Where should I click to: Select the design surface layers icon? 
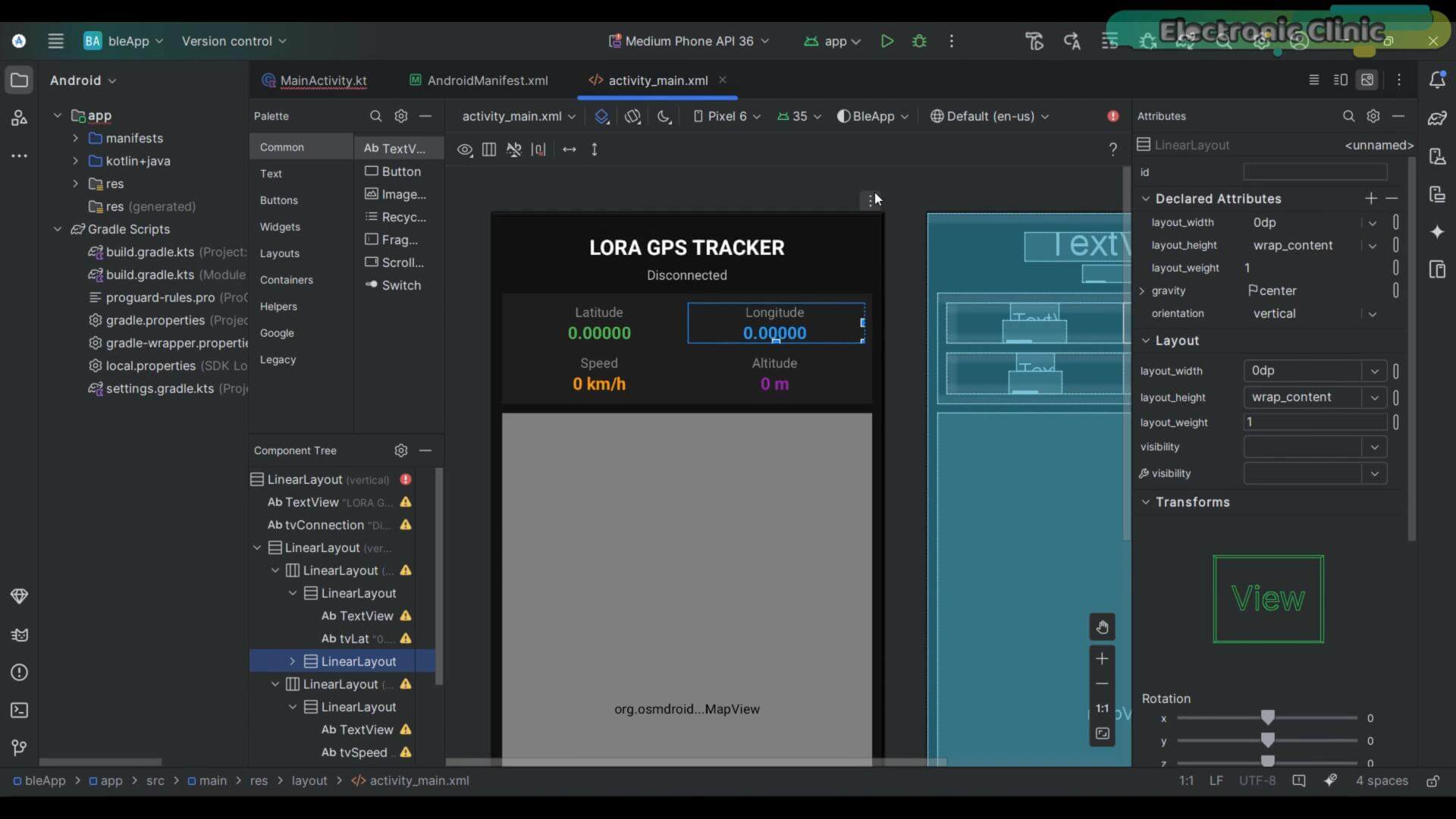pos(601,116)
